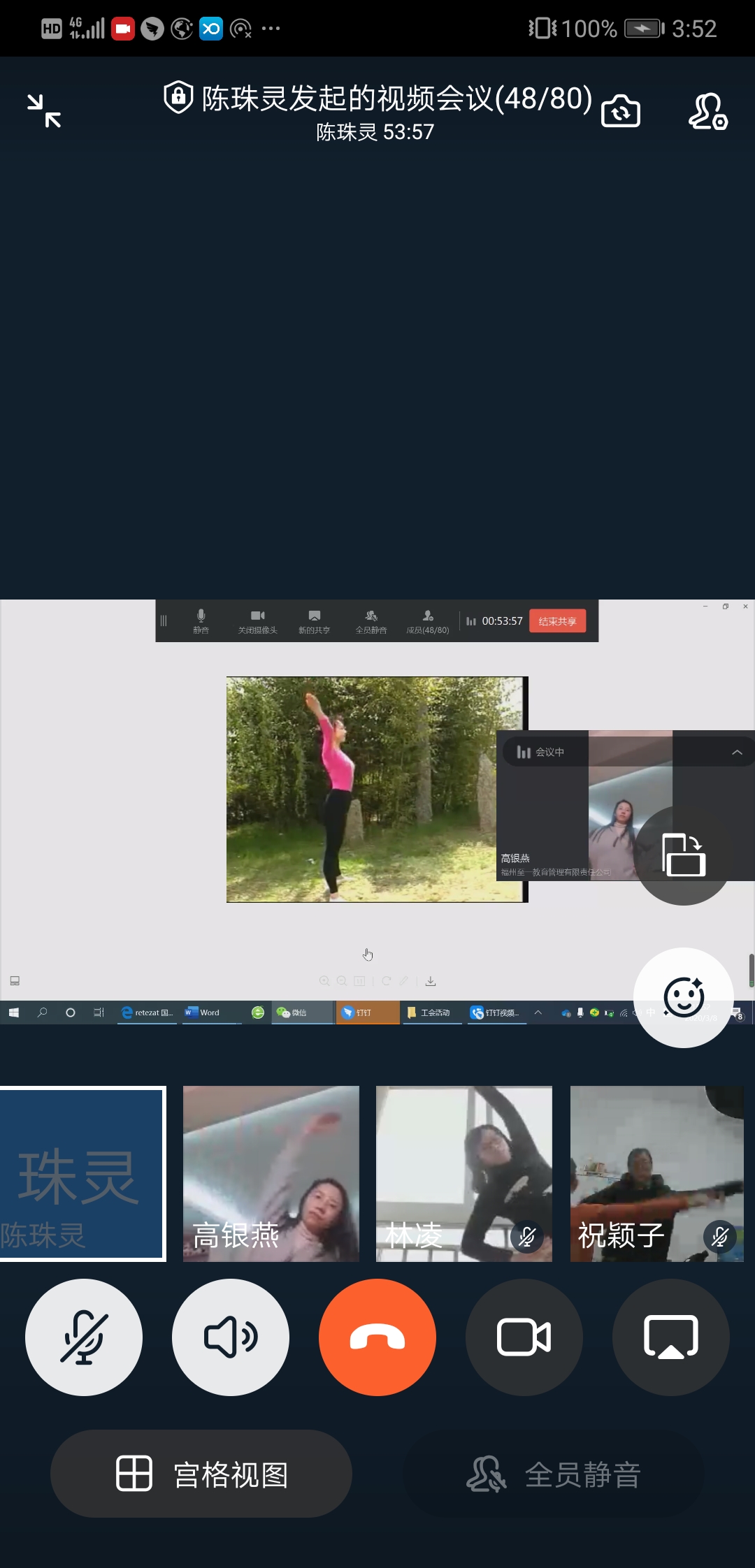Tap the meeting security shield lock icon
Viewport: 755px width, 1568px height.
(x=178, y=97)
